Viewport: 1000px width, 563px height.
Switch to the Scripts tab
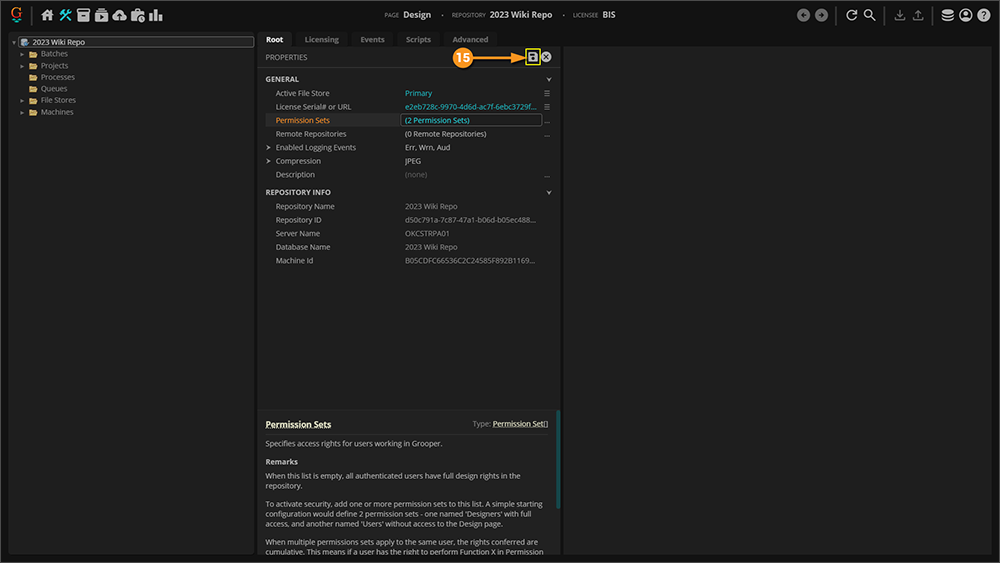tap(418, 40)
